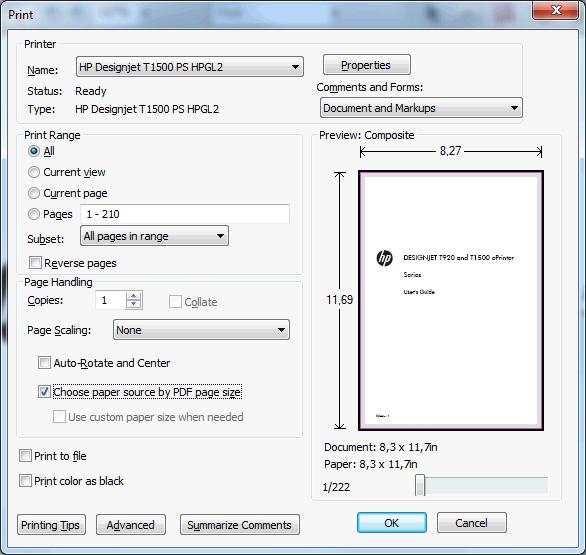Decrease copies with the down arrow
586x555 pixels.
134,304
